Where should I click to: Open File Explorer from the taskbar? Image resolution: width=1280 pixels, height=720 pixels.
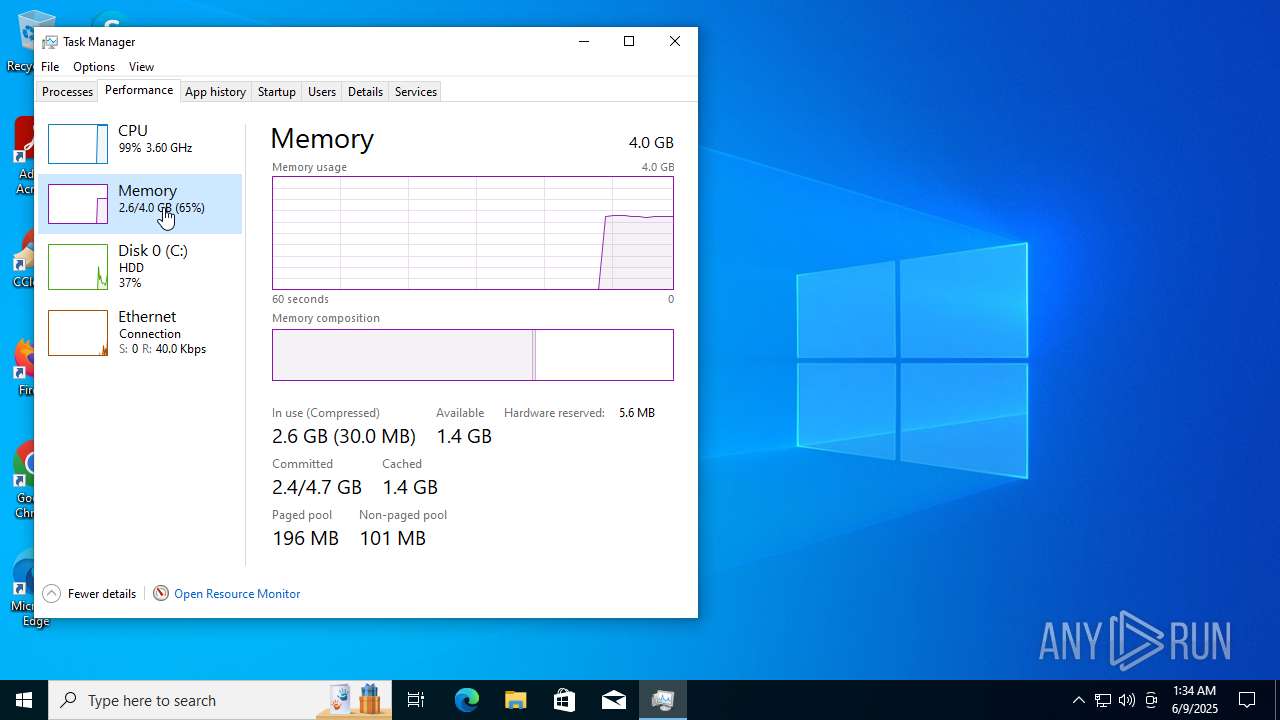click(x=515, y=700)
